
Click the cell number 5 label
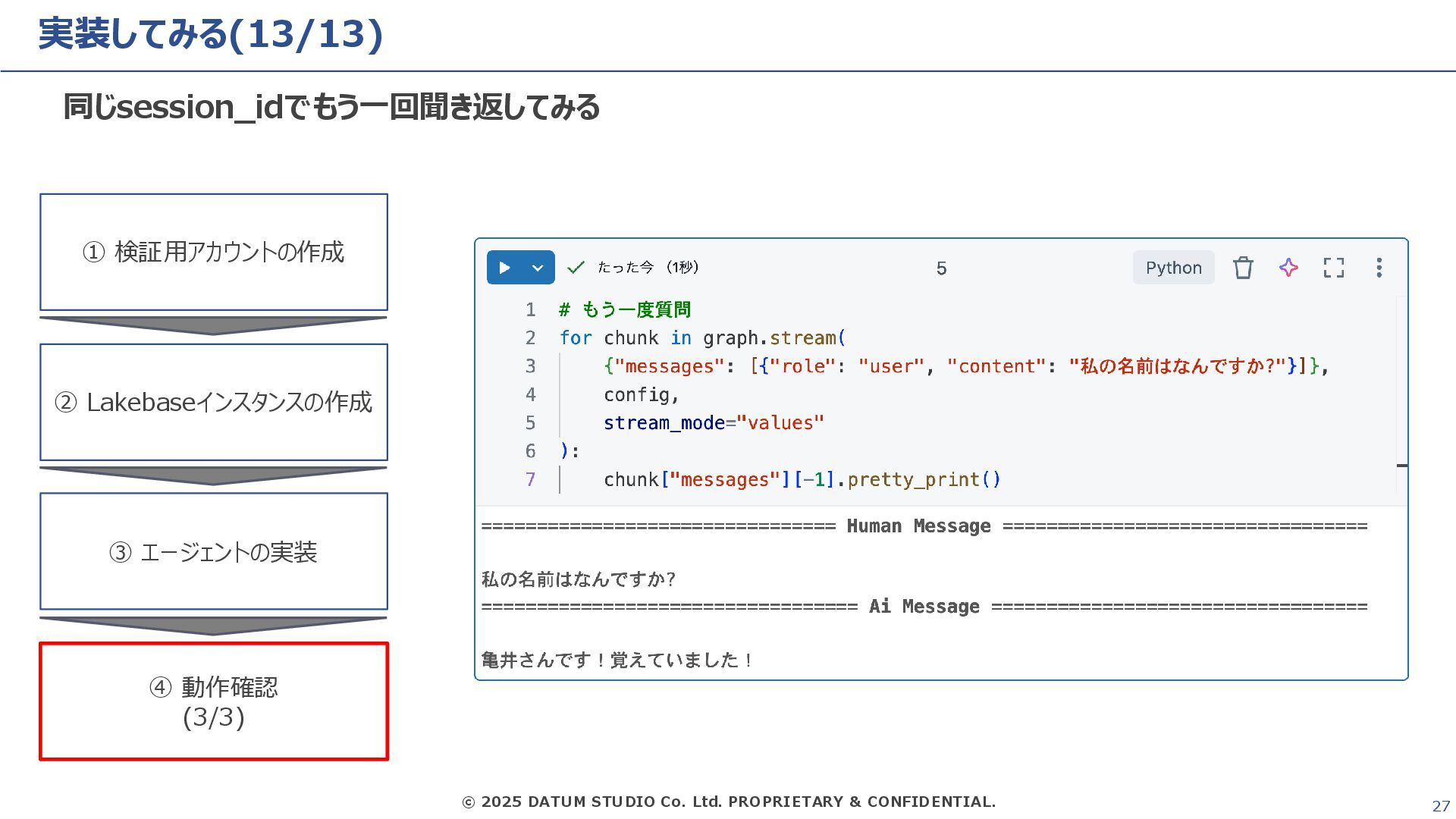pyautogui.click(x=941, y=268)
